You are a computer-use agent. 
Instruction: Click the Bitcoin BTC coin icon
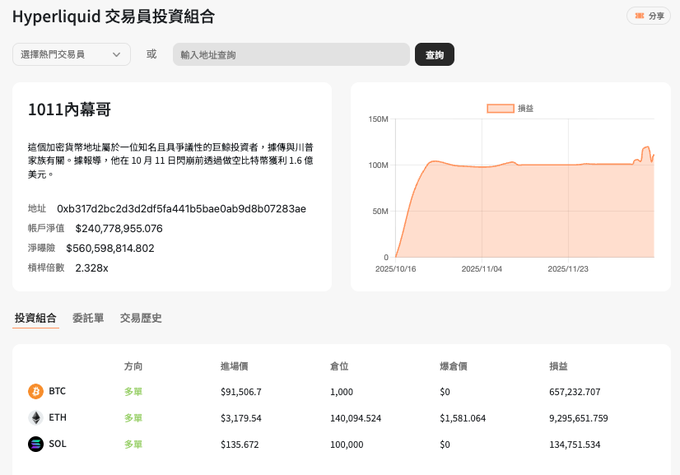click(x=36, y=391)
